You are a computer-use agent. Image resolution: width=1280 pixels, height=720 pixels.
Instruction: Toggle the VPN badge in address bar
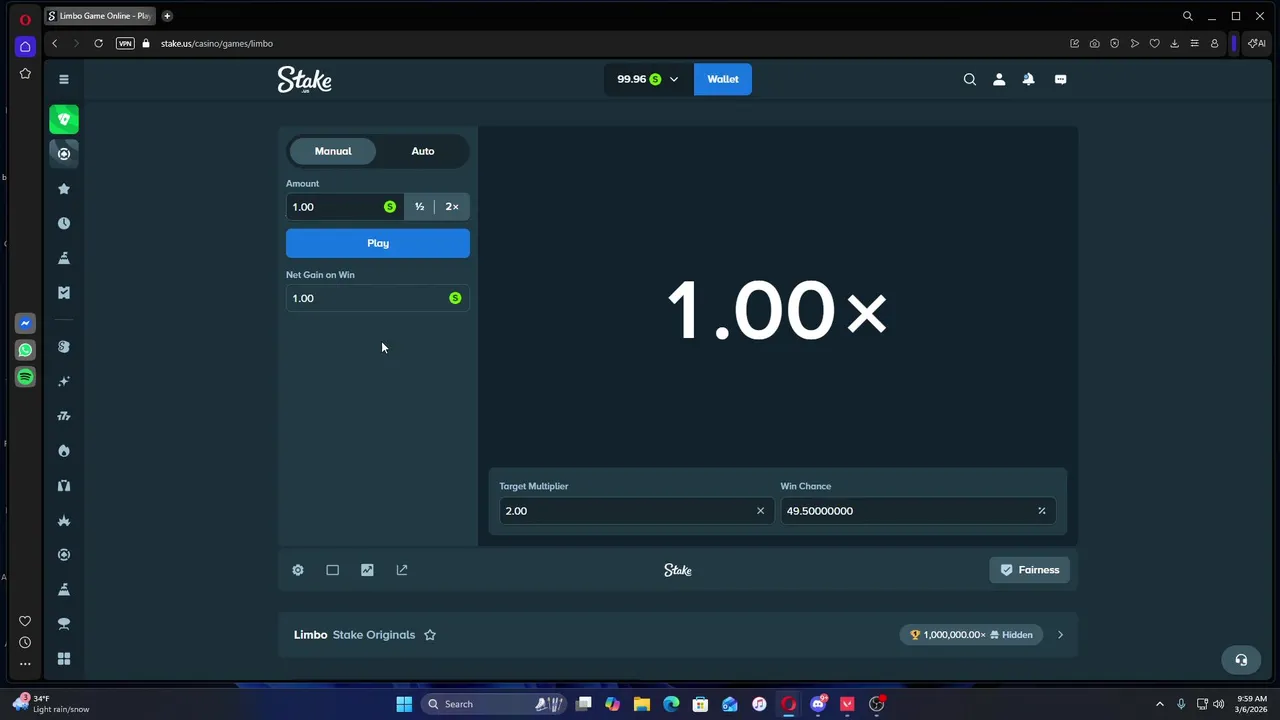(x=125, y=43)
